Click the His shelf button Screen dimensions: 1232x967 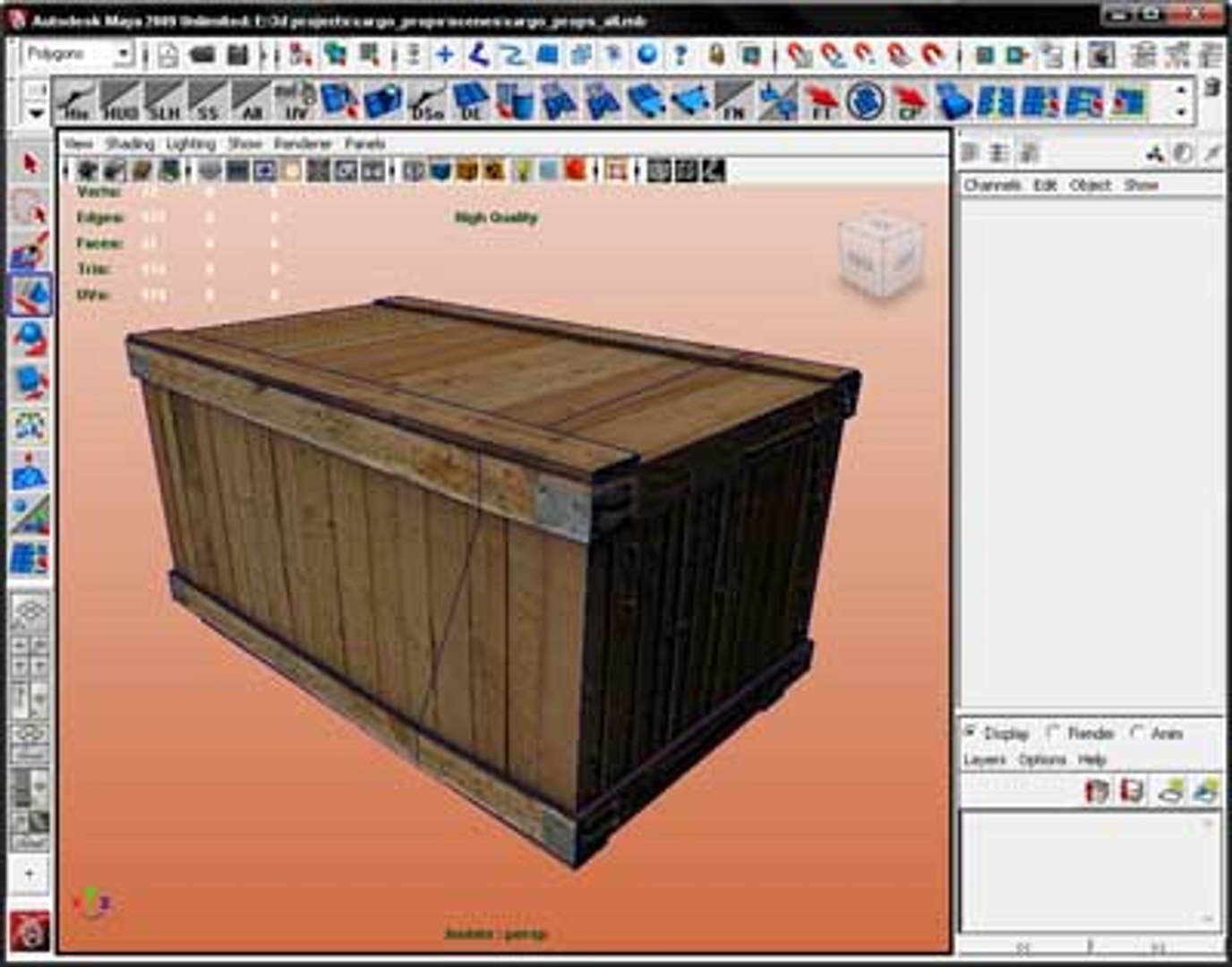tap(76, 100)
